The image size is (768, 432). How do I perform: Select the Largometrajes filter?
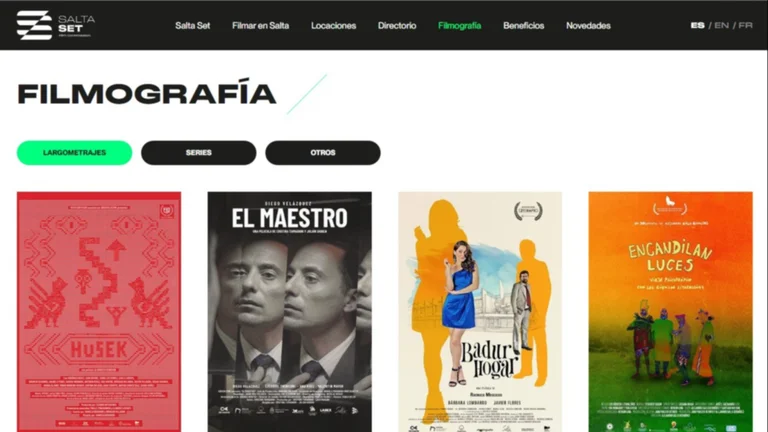tap(74, 153)
